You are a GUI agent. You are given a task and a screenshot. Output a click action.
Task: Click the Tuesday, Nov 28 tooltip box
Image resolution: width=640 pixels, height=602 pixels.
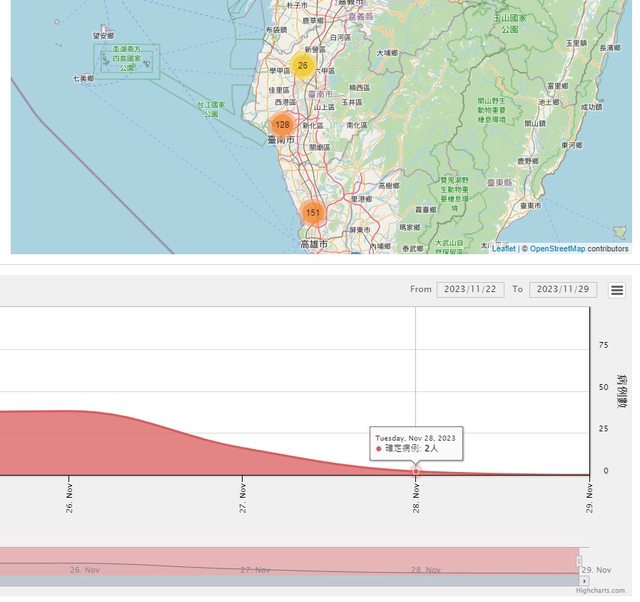[x=415, y=443]
